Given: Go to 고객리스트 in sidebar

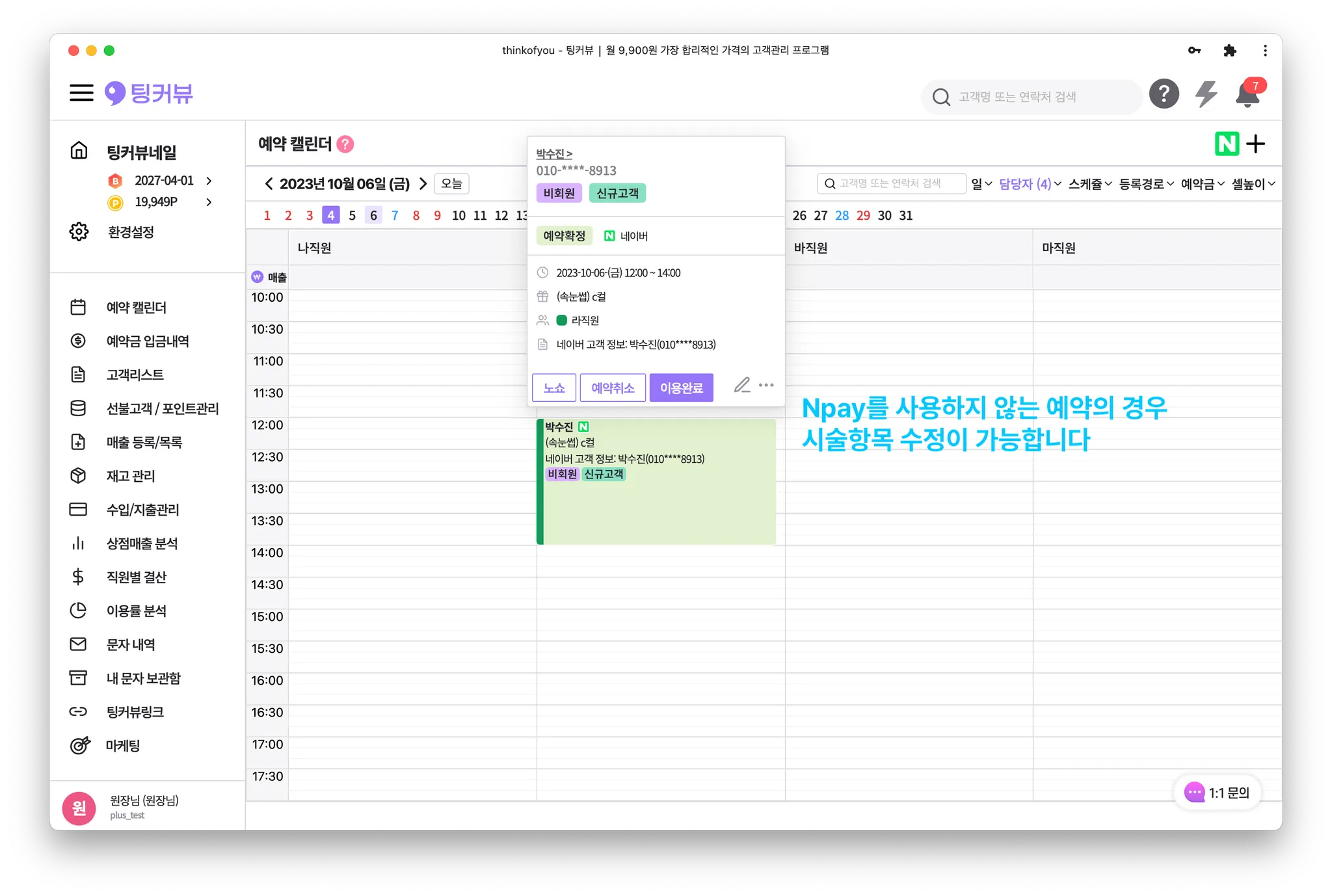Looking at the screenshot, I should (135, 375).
